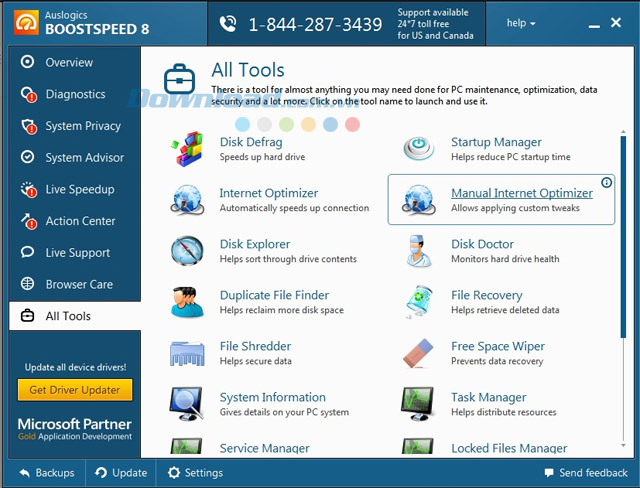The width and height of the screenshot is (640, 488).
Task: Open Live Support from the sidebar
Action: coord(75,253)
